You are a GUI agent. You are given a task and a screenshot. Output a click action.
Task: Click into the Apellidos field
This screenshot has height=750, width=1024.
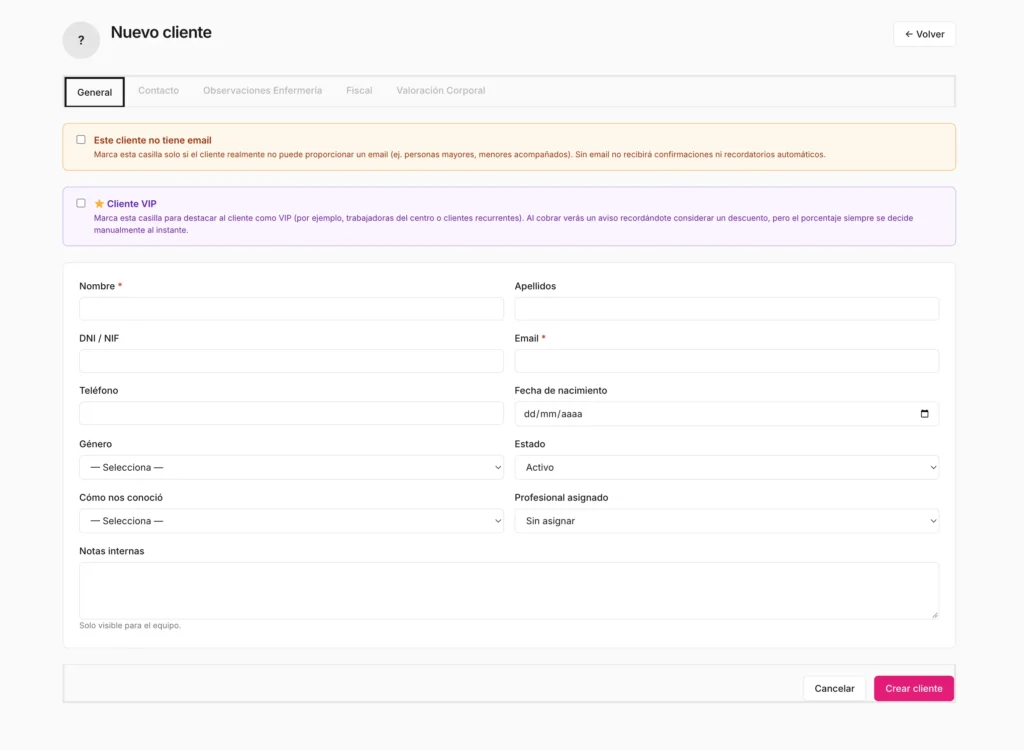726,309
